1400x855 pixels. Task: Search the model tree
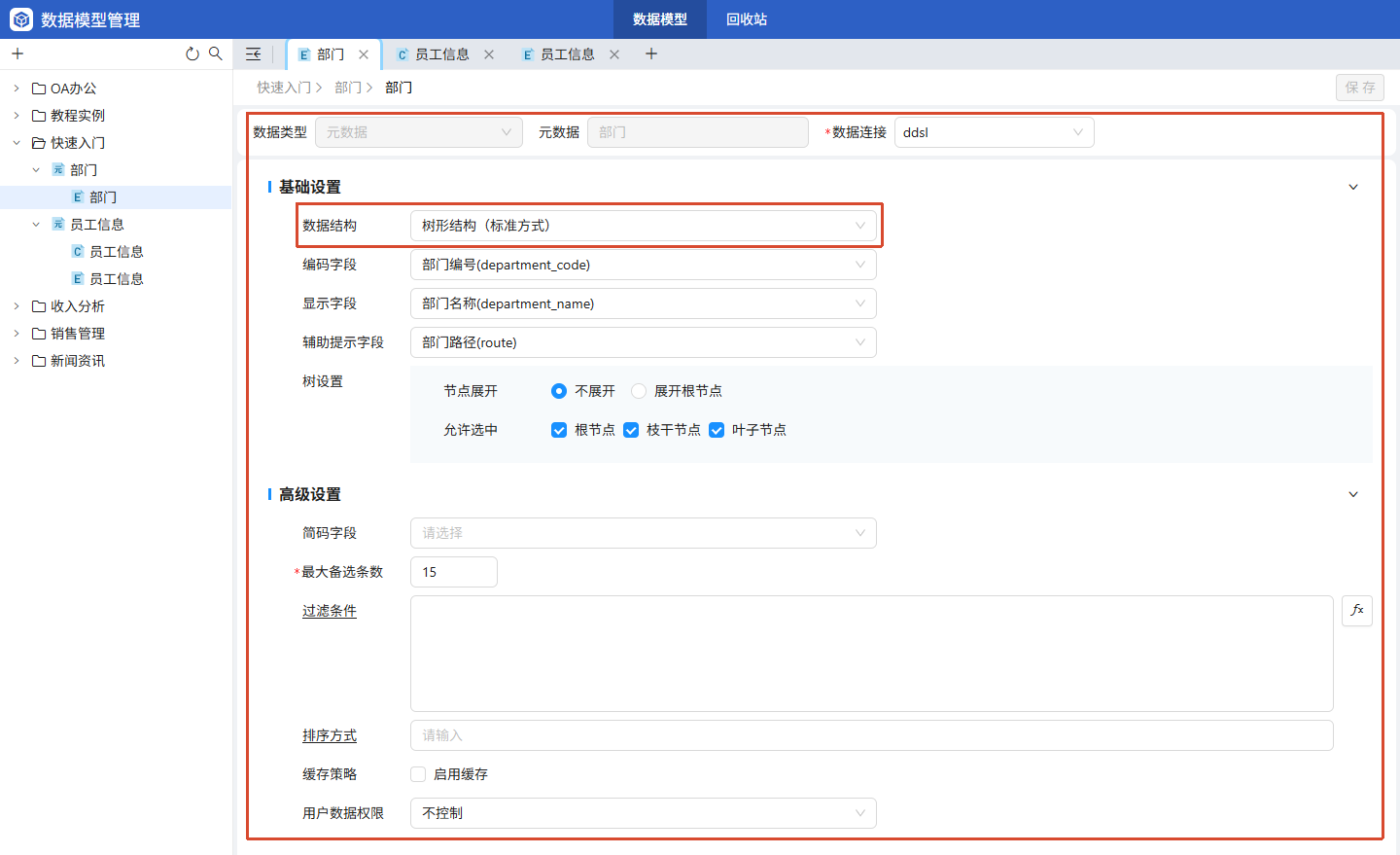(216, 53)
